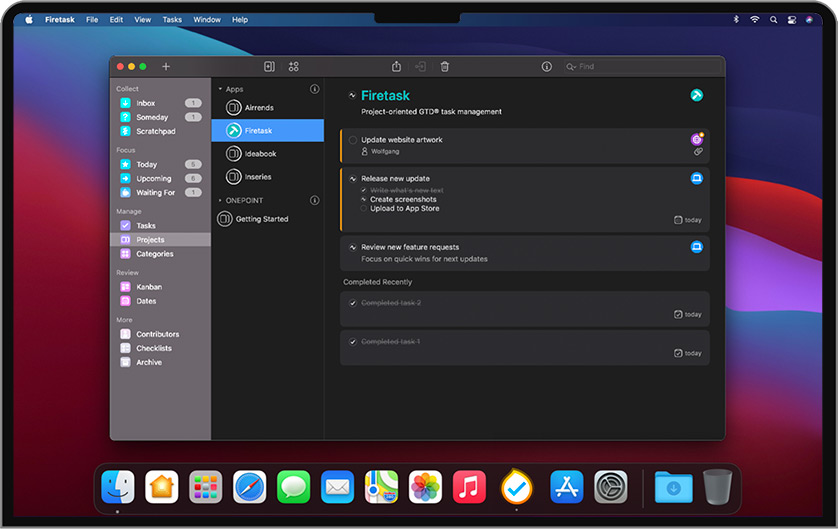Open Scratchpad in the Collect section
The image size is (838, 529).
(155, 131)
